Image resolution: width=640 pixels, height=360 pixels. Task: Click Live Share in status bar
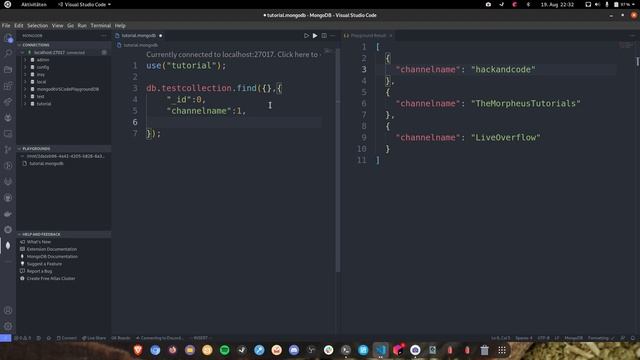(94, 338)
